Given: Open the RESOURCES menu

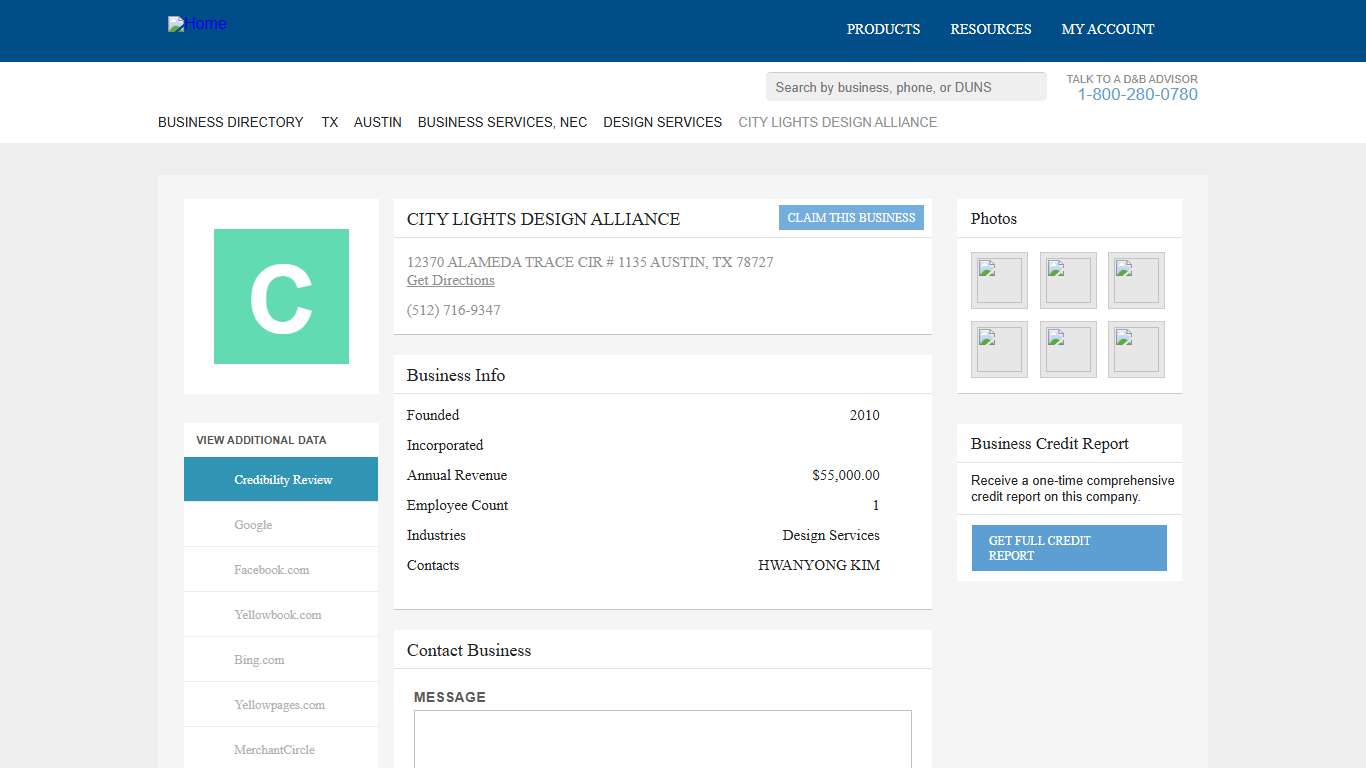Looking at the screenshot, I should [990, 29].
